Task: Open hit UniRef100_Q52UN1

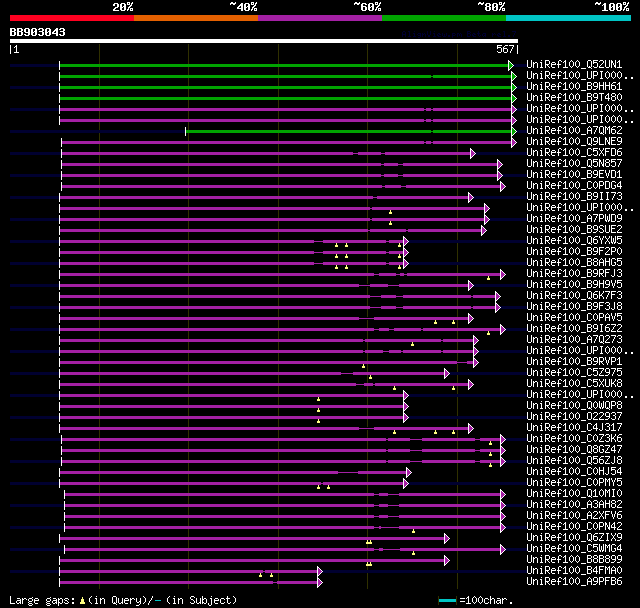Action: tap(574, 64)
